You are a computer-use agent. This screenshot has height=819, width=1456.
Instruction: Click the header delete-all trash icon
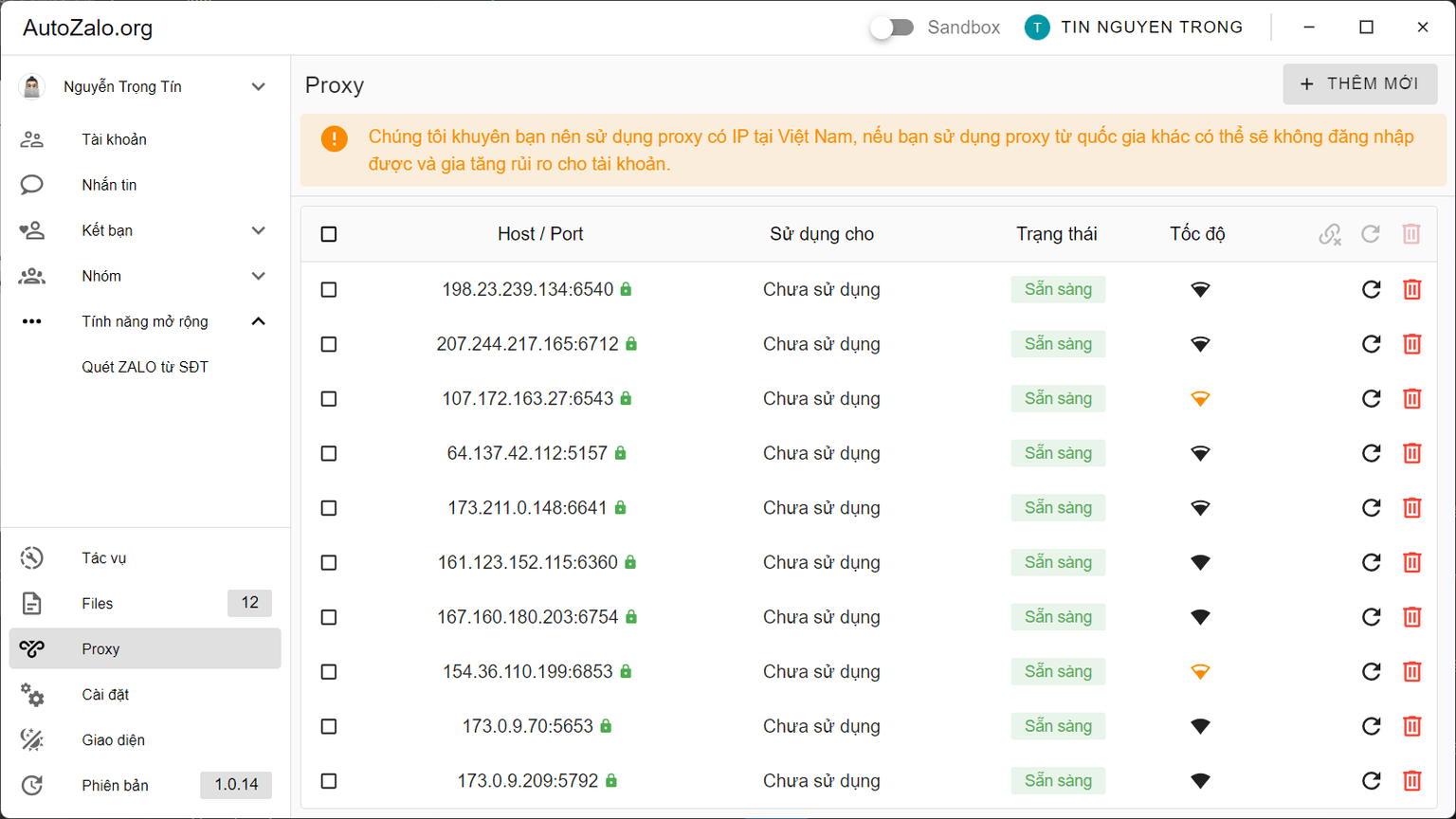(x=1411, y=234)
